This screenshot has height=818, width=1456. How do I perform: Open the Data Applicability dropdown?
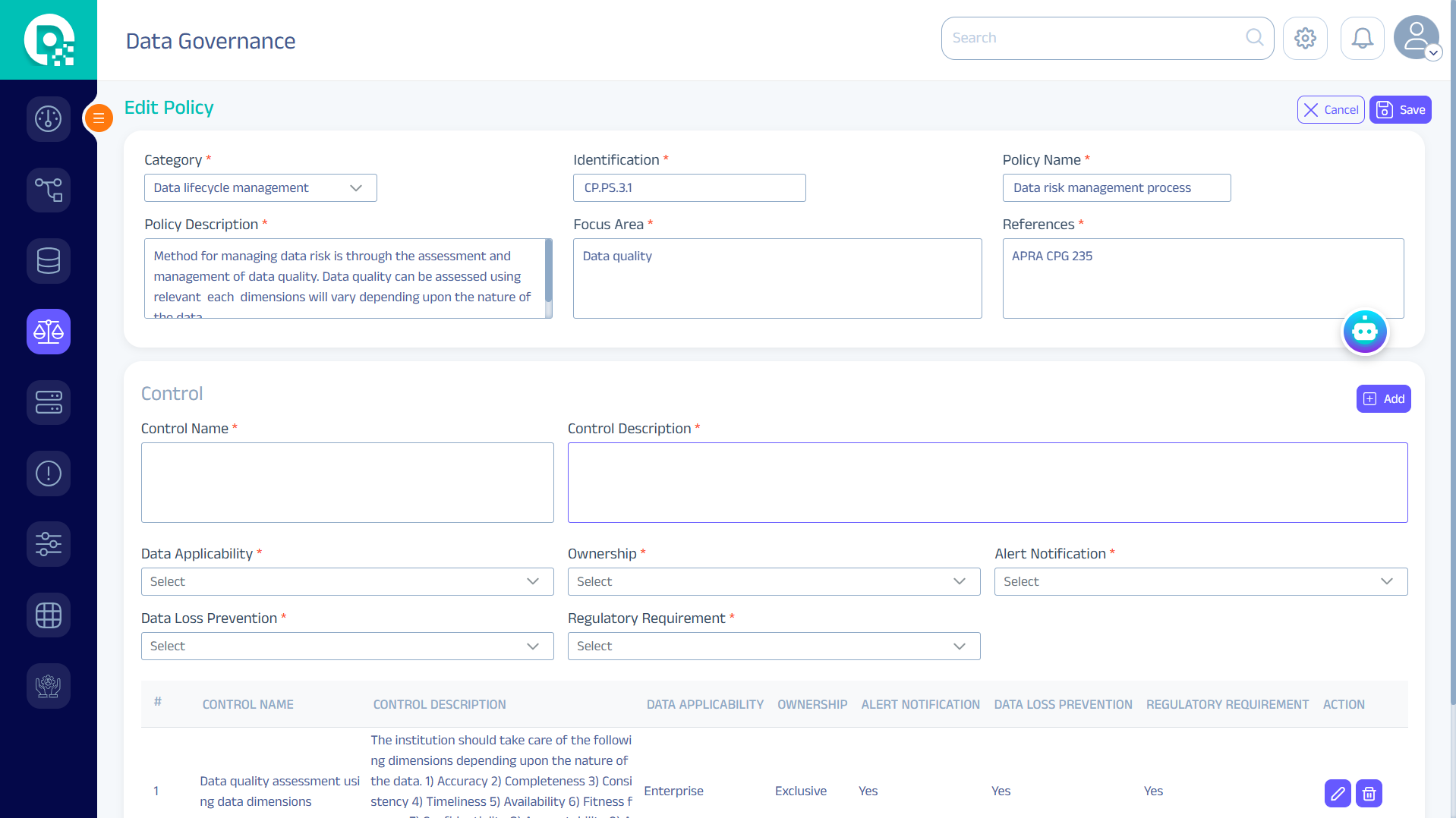347,582
